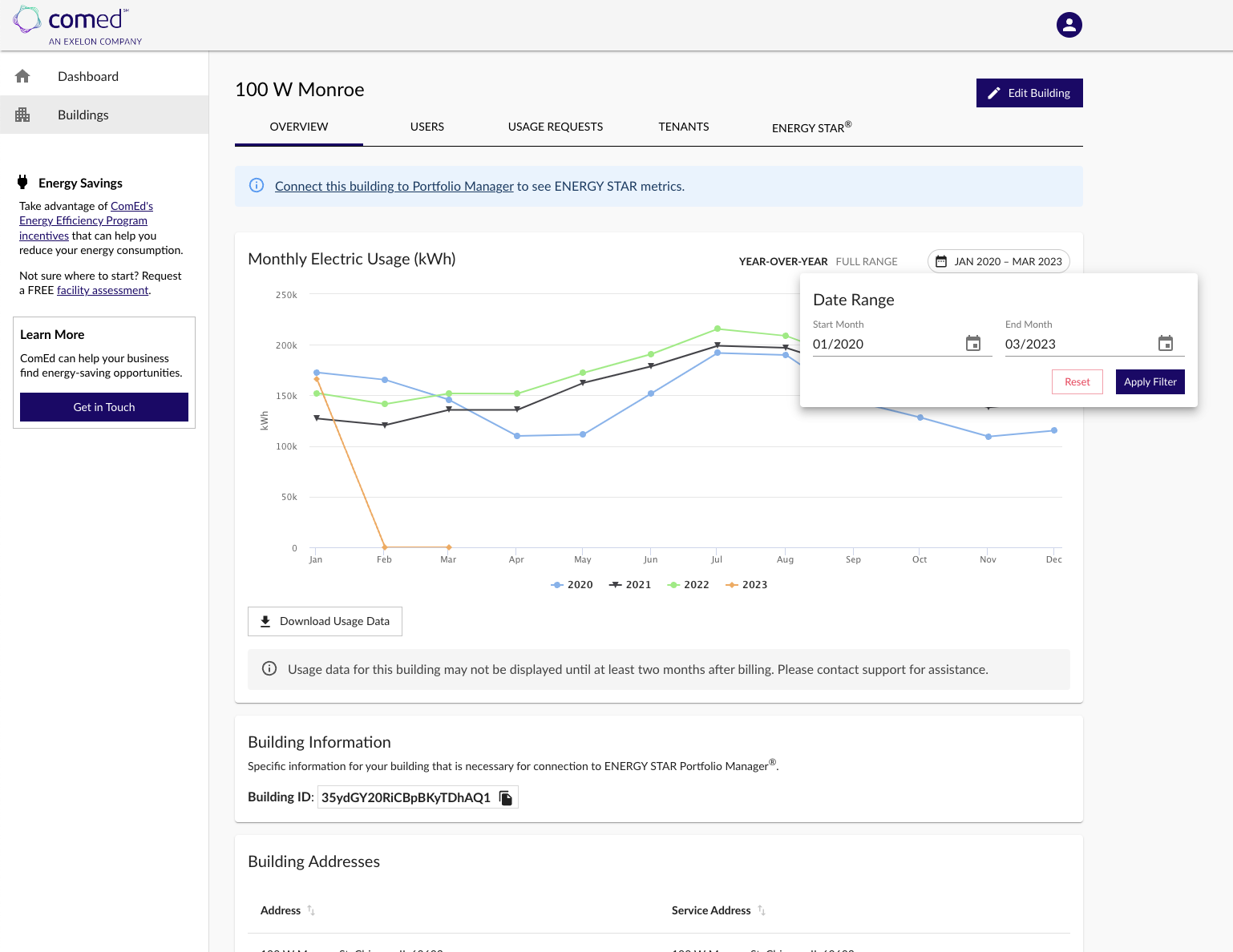Click the info icon in usage data notice
1233x952 pixels.
(269, 669)
